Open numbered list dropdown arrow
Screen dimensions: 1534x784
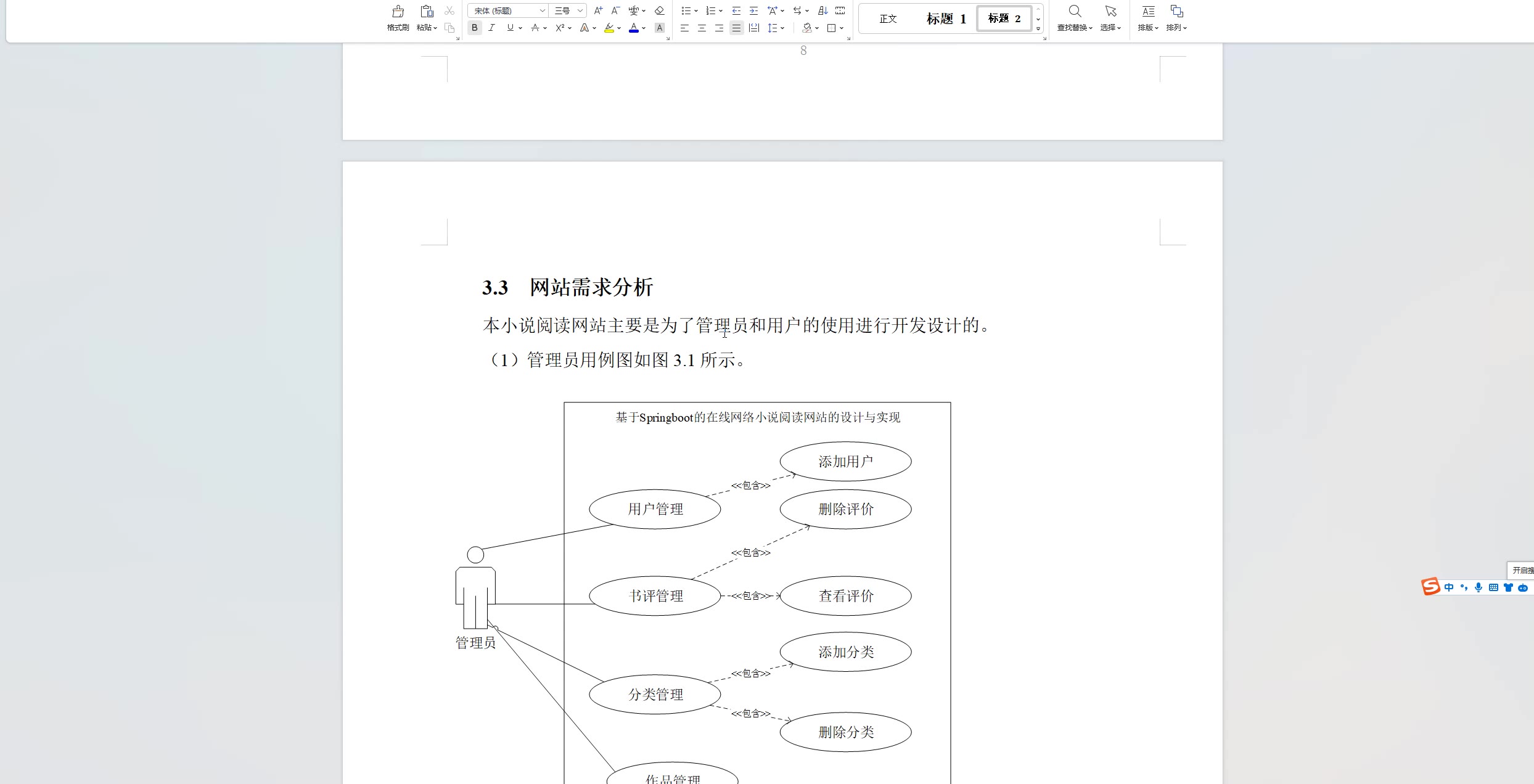(721, 10)
